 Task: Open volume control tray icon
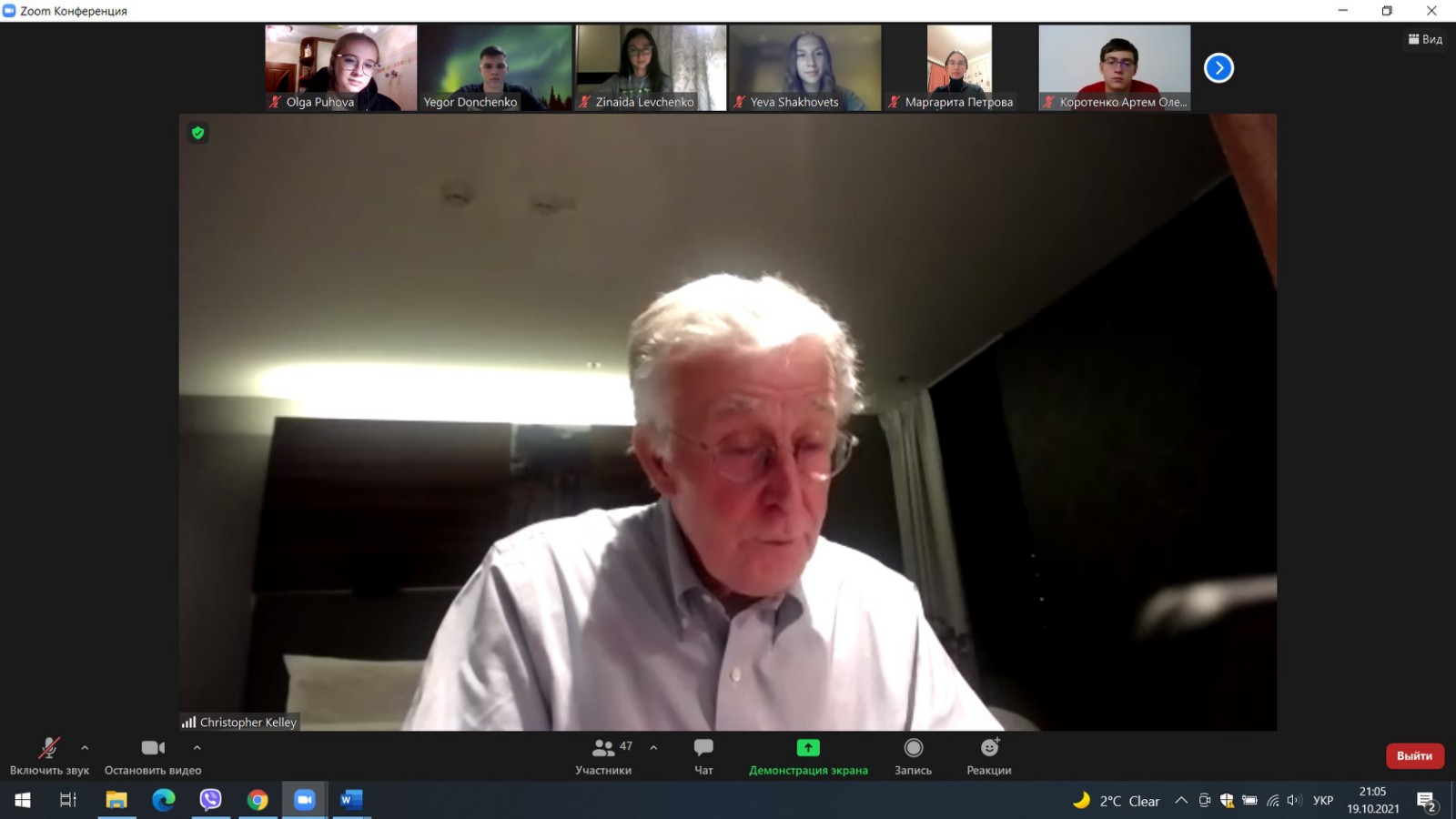(x=1294, y=801)
